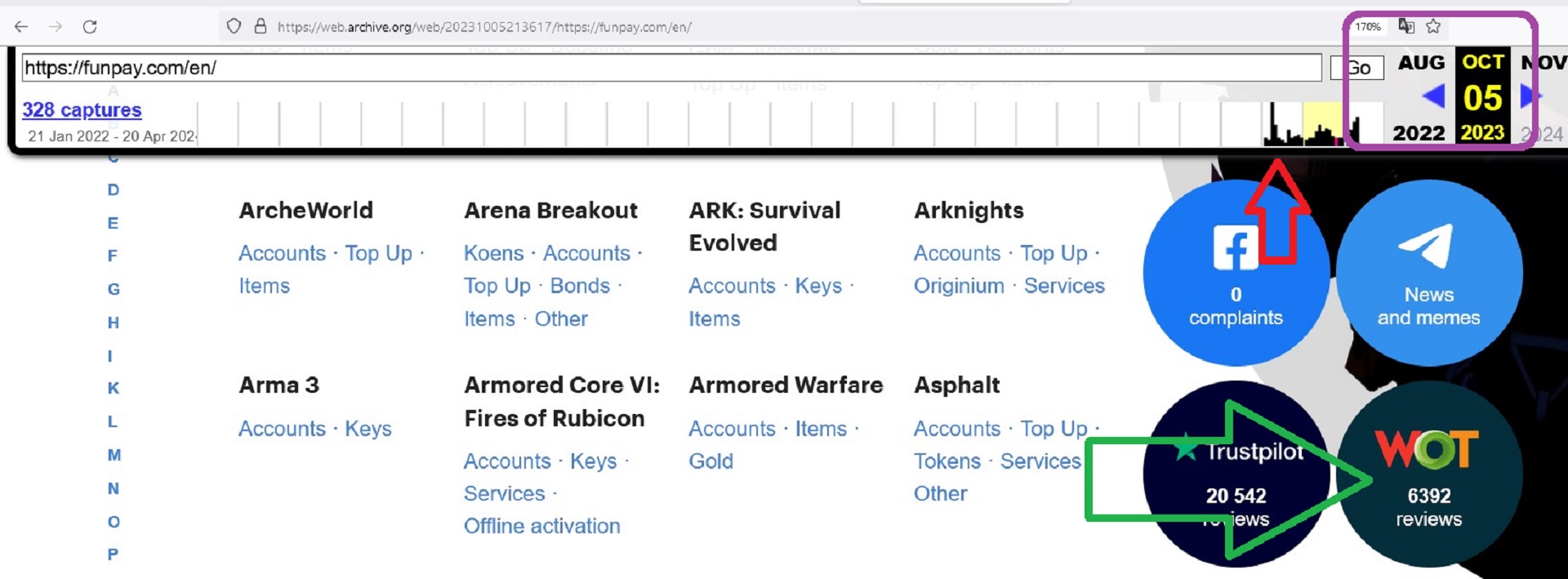This screenshot has width=1568, height=579.
Task: Click the browser back arrow
Action: 21,27
